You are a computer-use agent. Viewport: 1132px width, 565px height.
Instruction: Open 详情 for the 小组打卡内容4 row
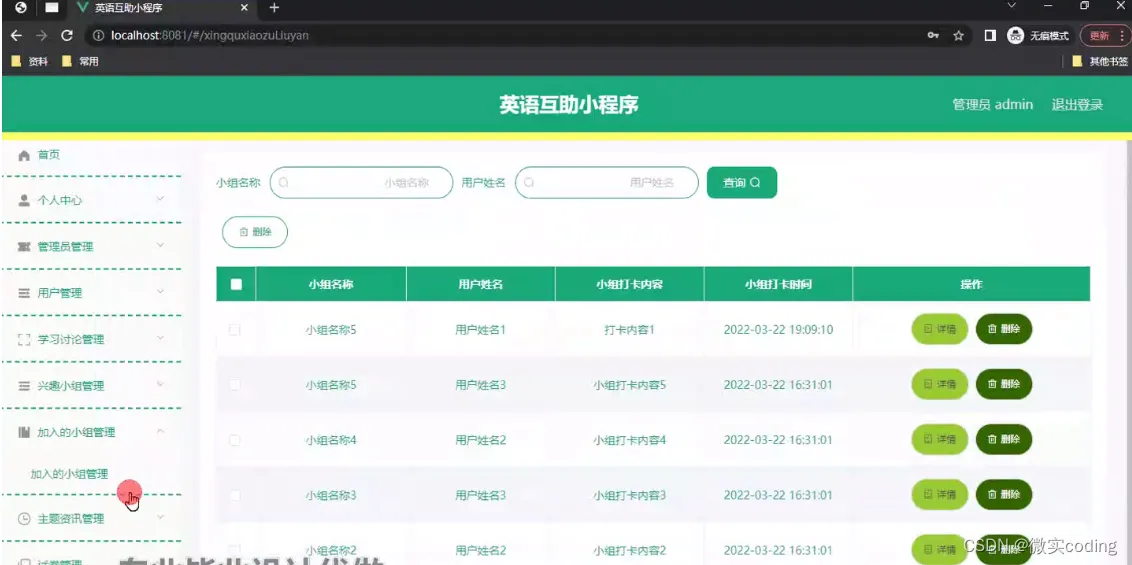pyautogui.click(x=940, y=439)
